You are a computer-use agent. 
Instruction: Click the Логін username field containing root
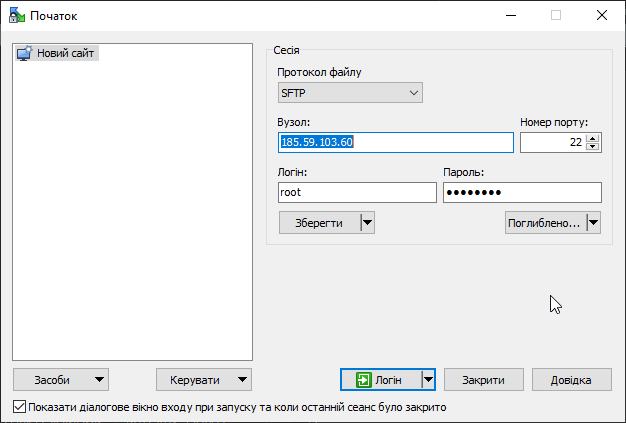tap(357, 192)
